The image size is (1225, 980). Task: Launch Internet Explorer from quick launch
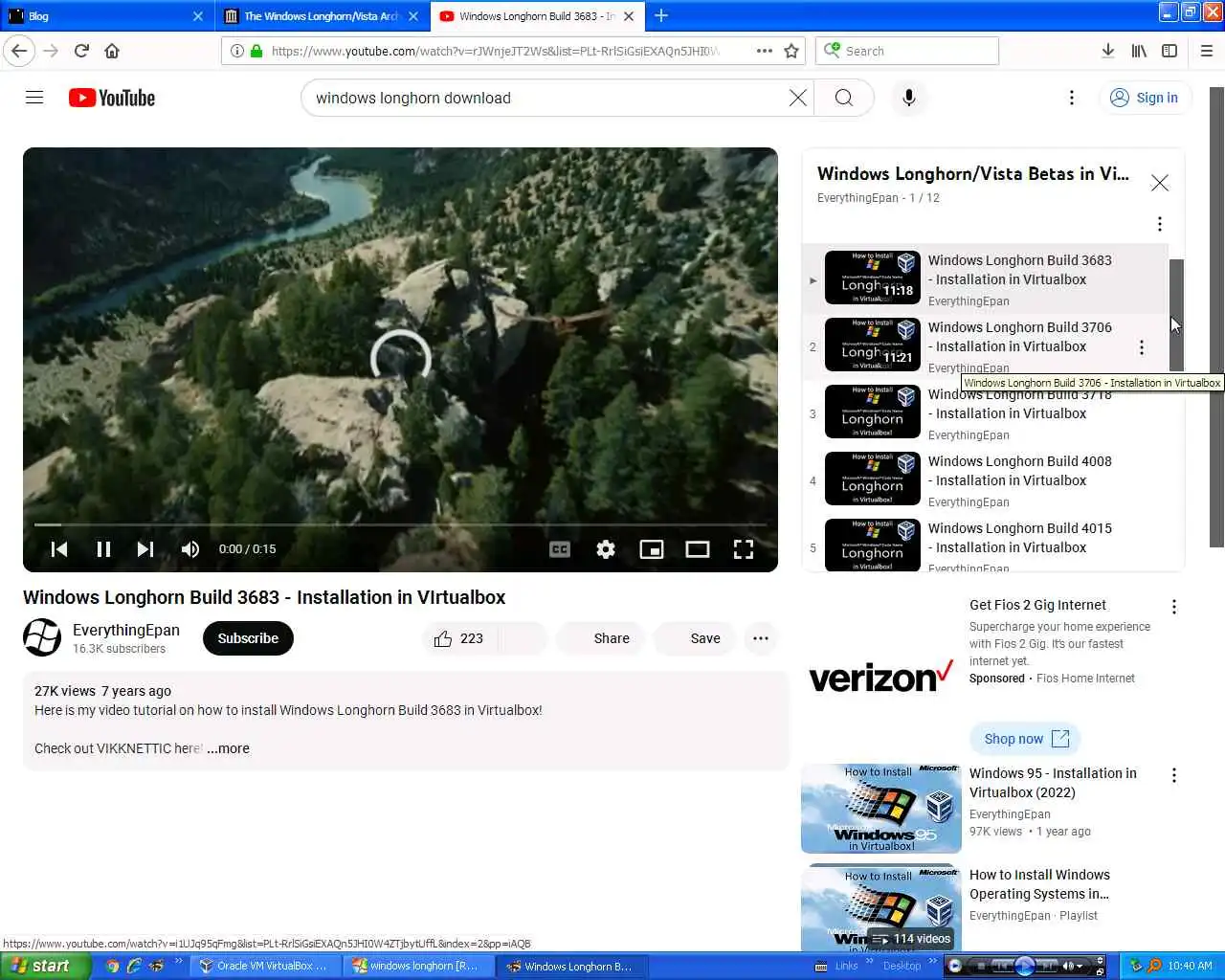(134, 966)
